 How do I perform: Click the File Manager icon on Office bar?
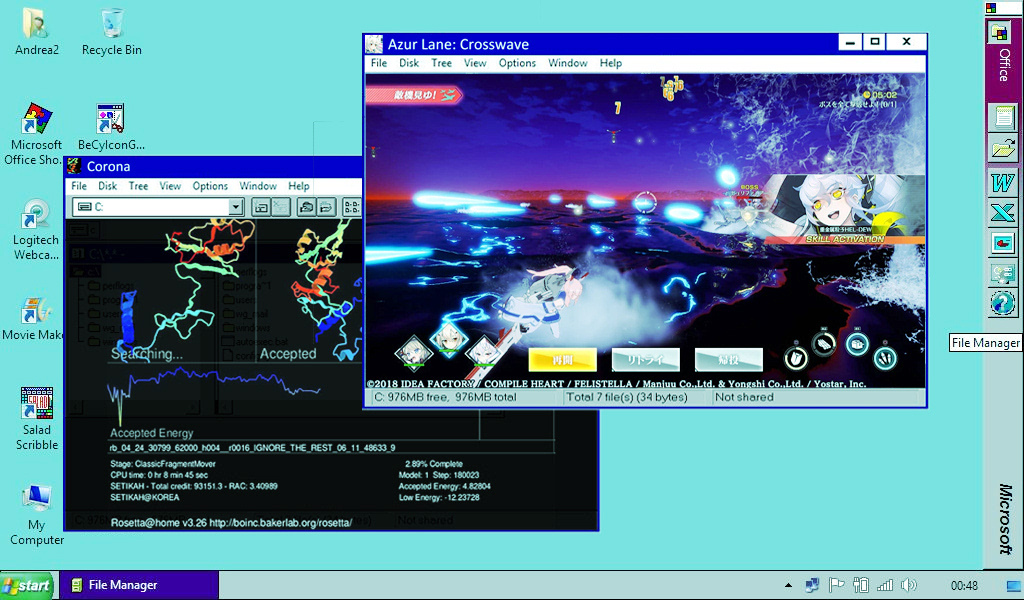click(1003, 274)
